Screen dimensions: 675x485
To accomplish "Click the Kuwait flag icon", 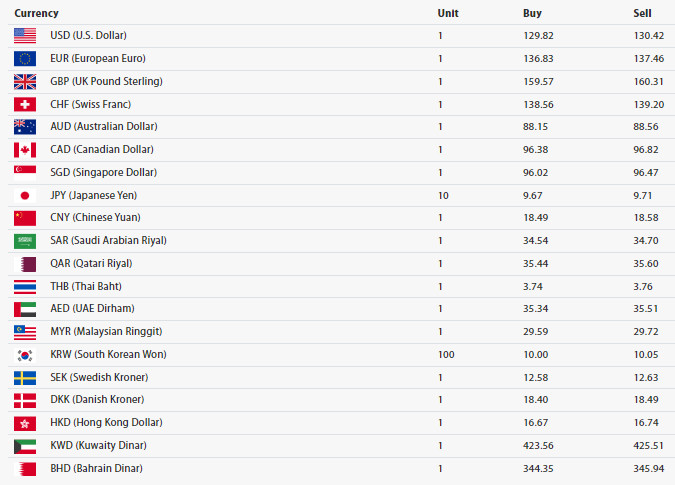I will [25, 445].
